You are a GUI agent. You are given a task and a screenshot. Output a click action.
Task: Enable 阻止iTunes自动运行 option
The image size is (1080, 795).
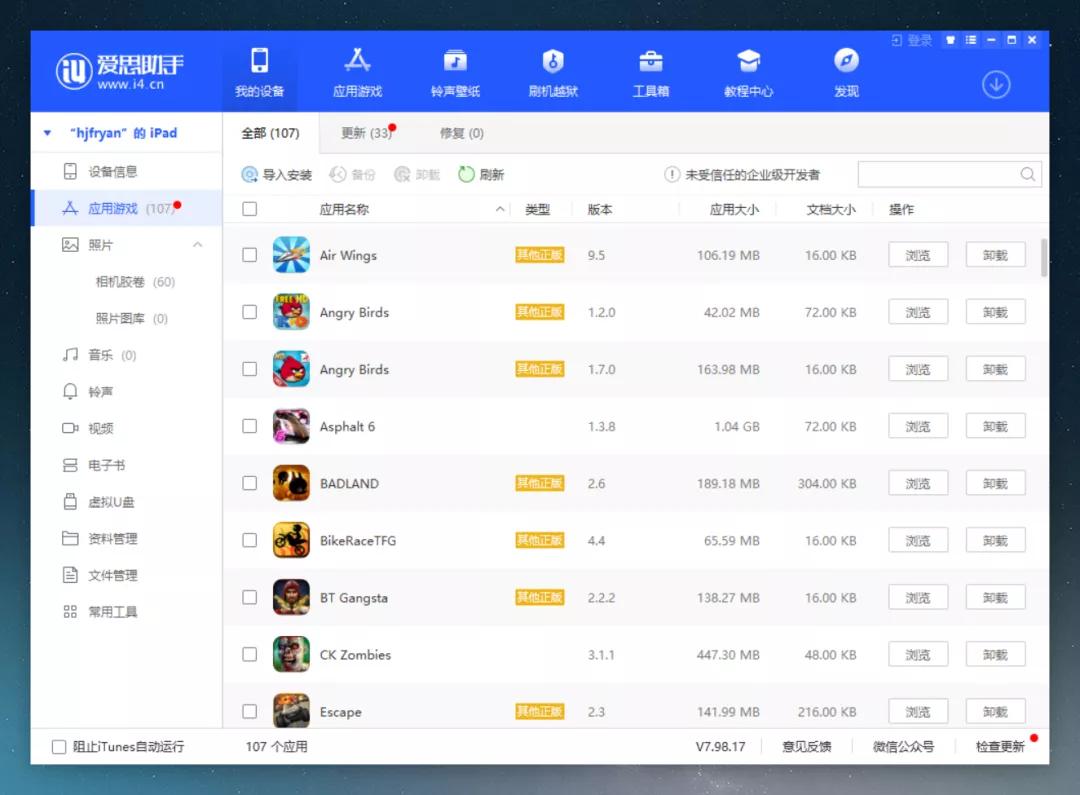click(58, 745)
